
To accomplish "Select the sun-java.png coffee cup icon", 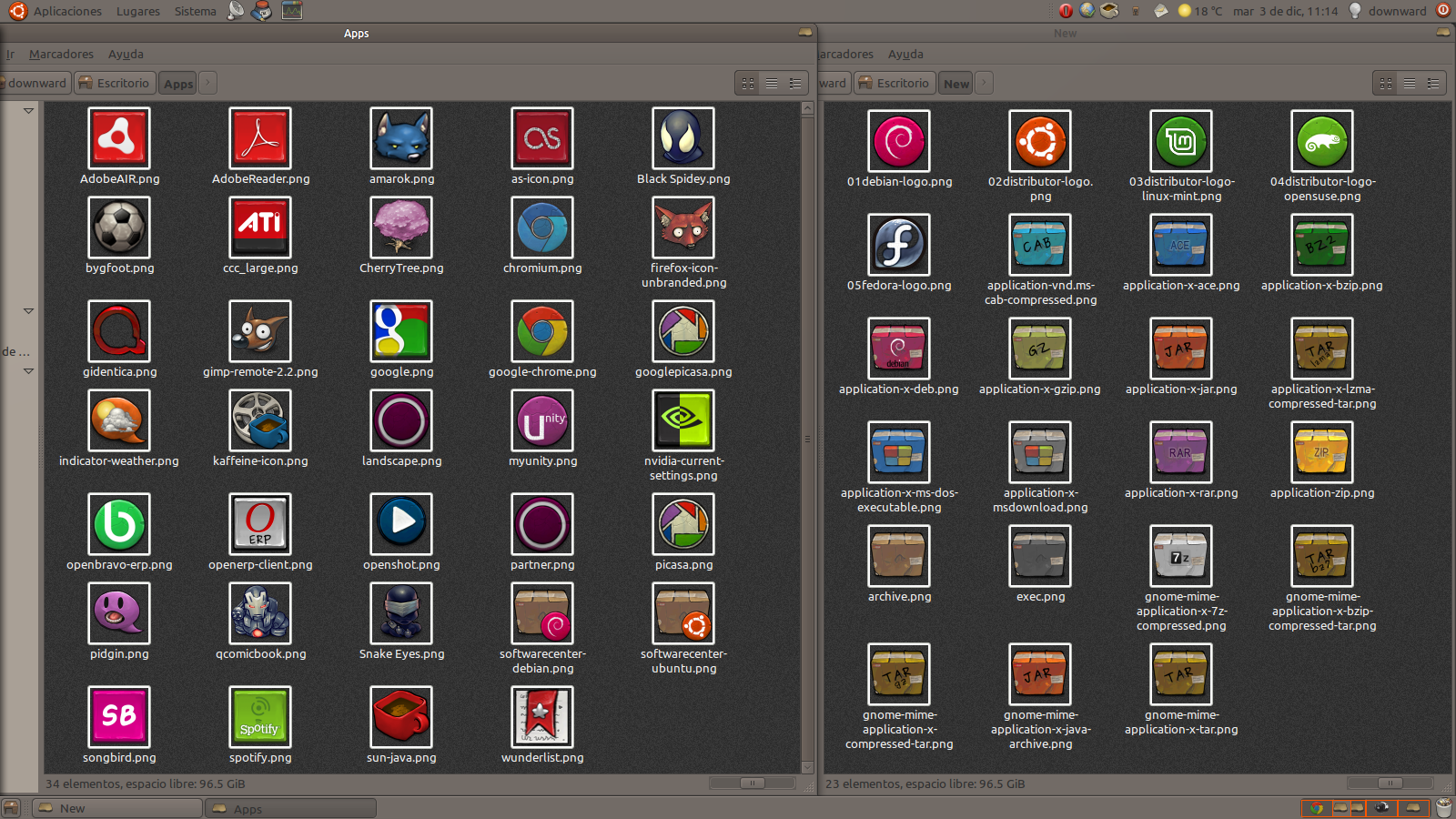I will click(401, 717).
